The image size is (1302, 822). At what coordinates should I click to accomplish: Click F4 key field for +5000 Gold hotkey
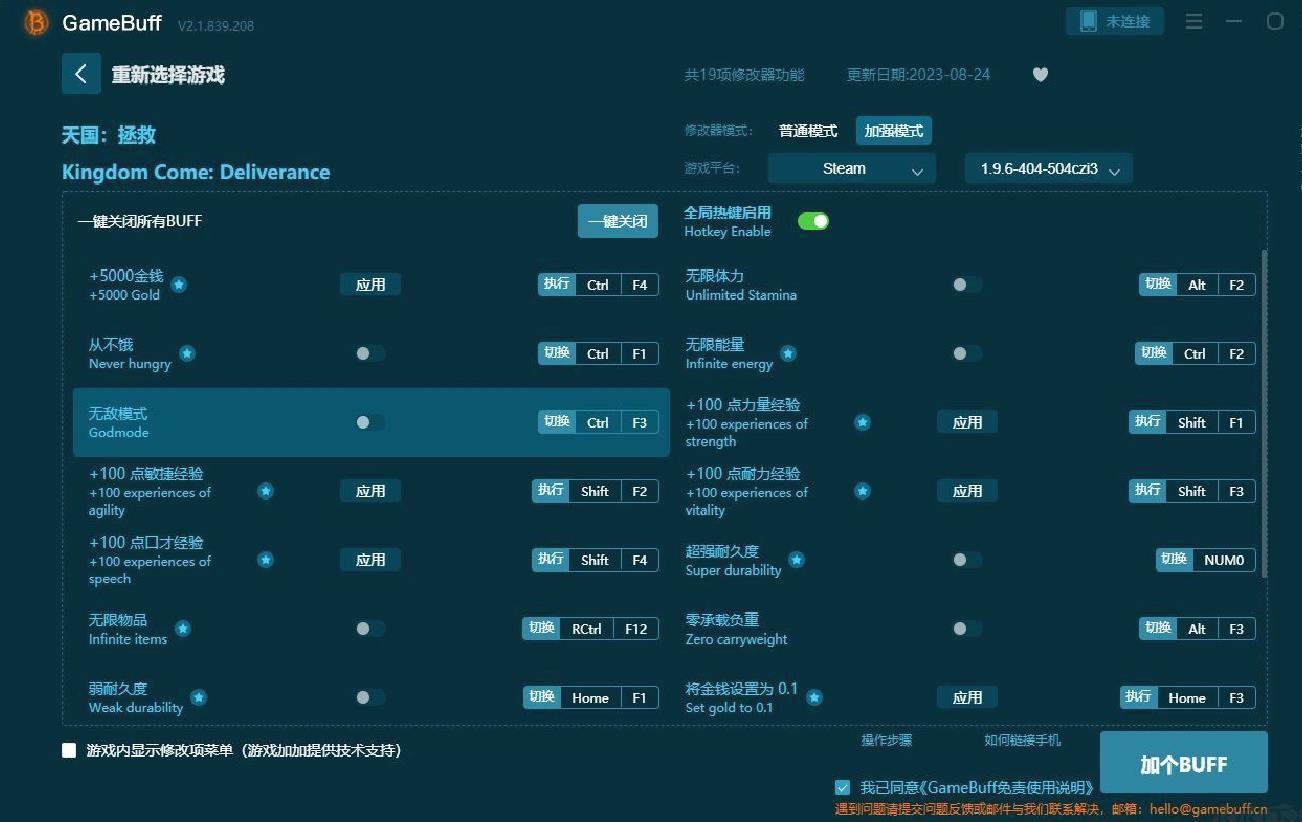pyautogui.click(x=639, y=285)
